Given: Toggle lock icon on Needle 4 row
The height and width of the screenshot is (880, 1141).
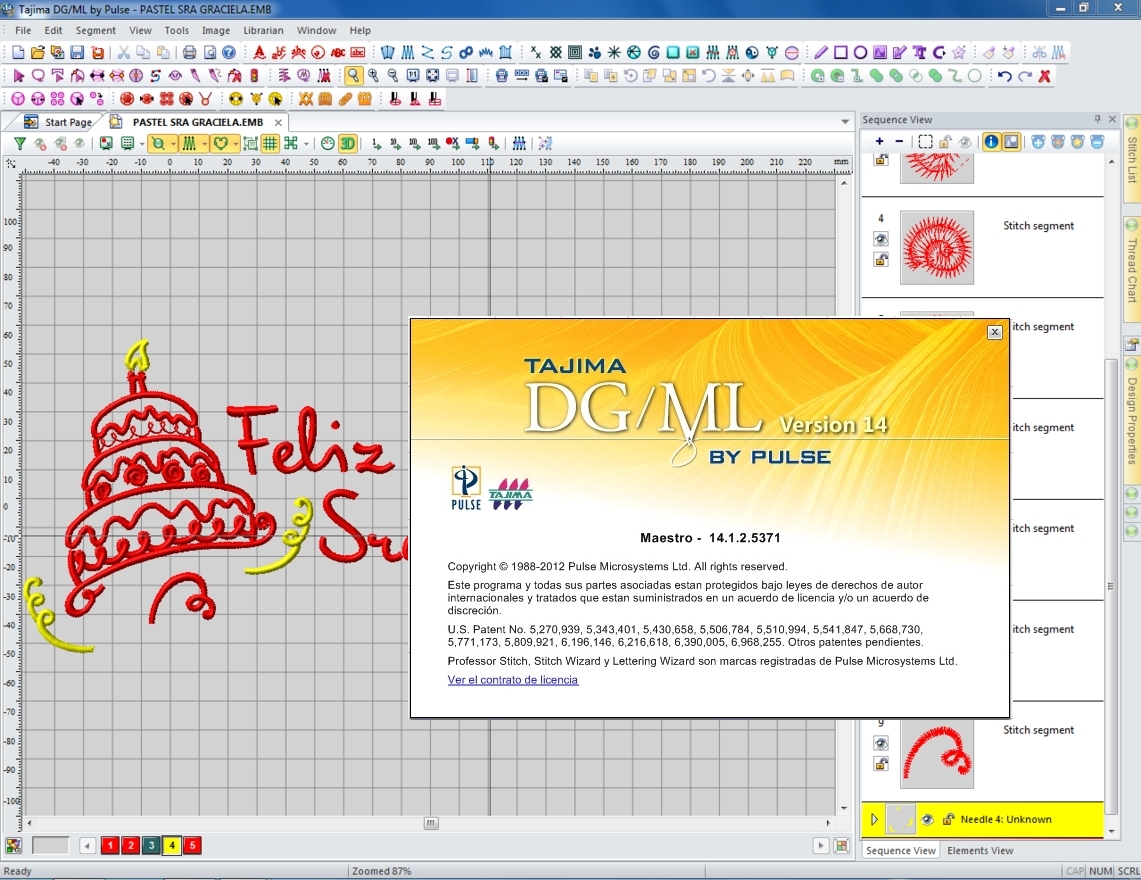Looking at the screenshot, I should 948,820.
